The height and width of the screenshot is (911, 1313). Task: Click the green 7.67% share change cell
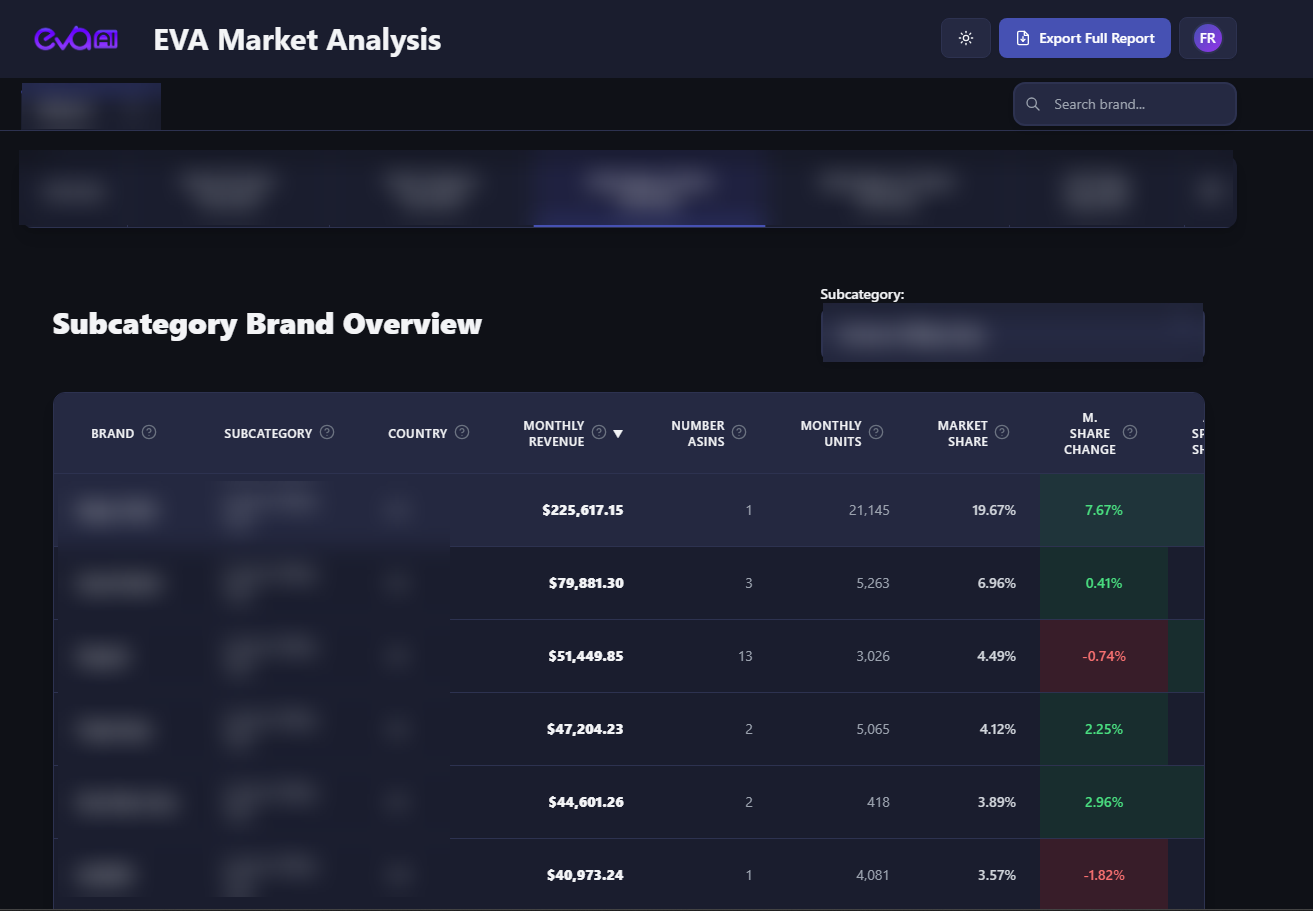[x=1103, y=510]
